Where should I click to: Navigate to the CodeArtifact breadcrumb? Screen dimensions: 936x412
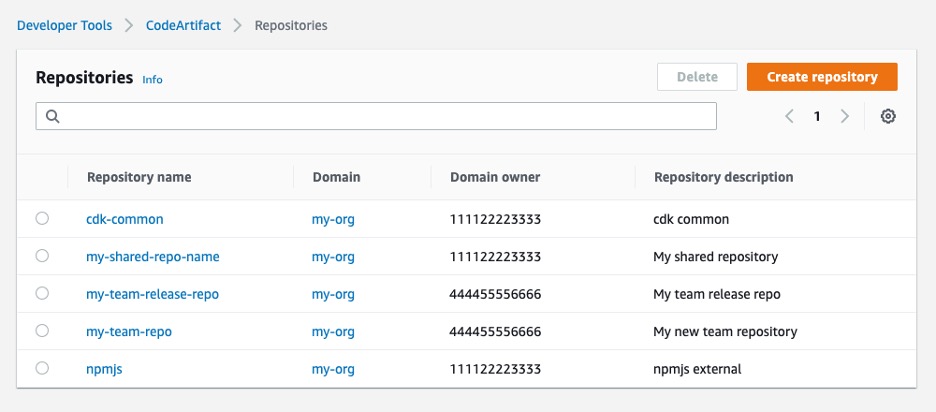pyautogui.click(x=183, y=25)
